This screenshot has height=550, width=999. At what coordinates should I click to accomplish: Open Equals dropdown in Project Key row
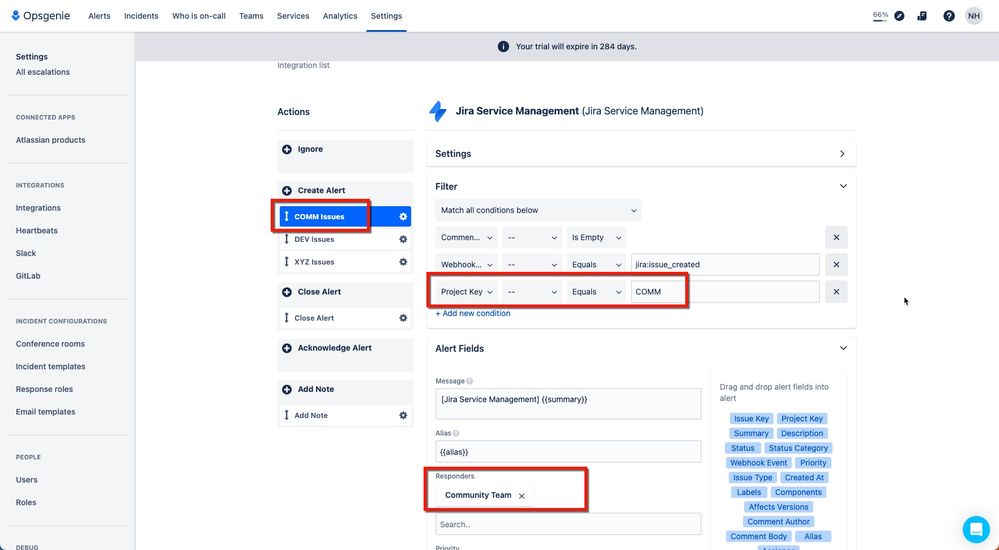596,292
